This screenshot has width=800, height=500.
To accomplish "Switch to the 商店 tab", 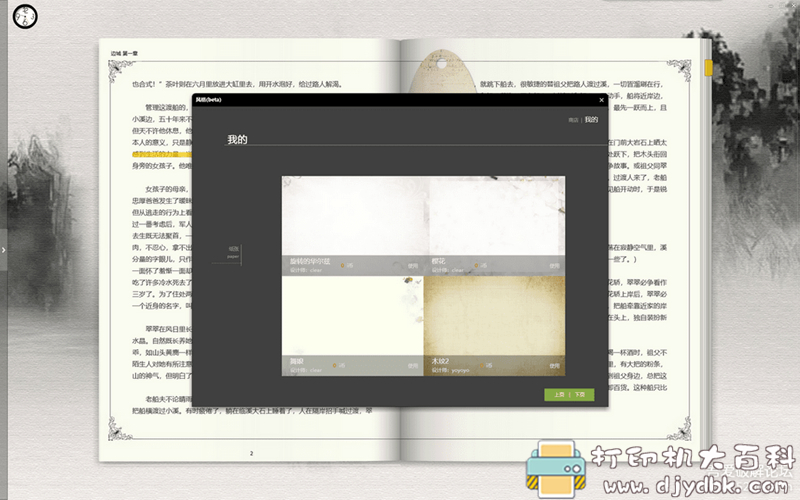I will 573,120.
